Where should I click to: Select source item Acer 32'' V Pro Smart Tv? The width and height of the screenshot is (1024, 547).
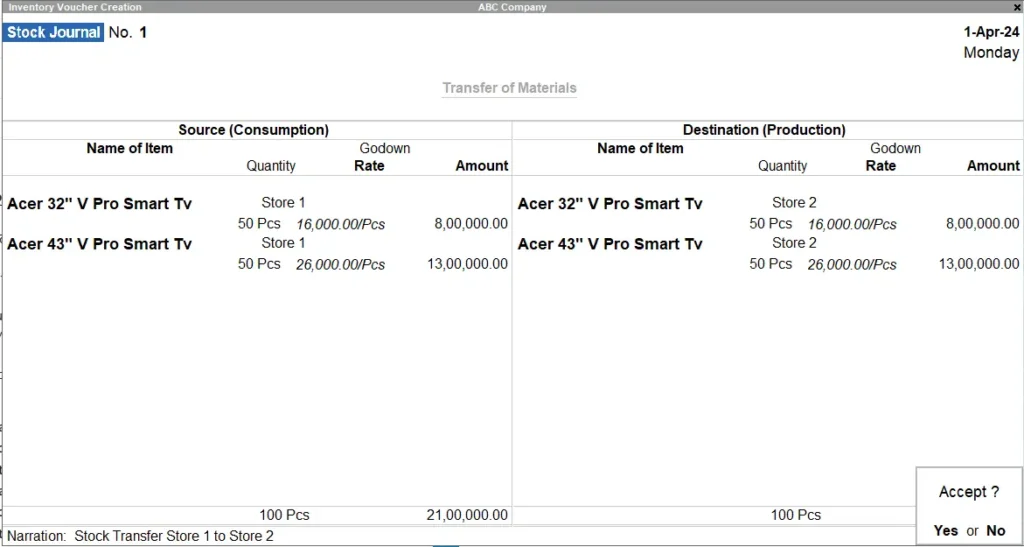click(x=100, y=204)
